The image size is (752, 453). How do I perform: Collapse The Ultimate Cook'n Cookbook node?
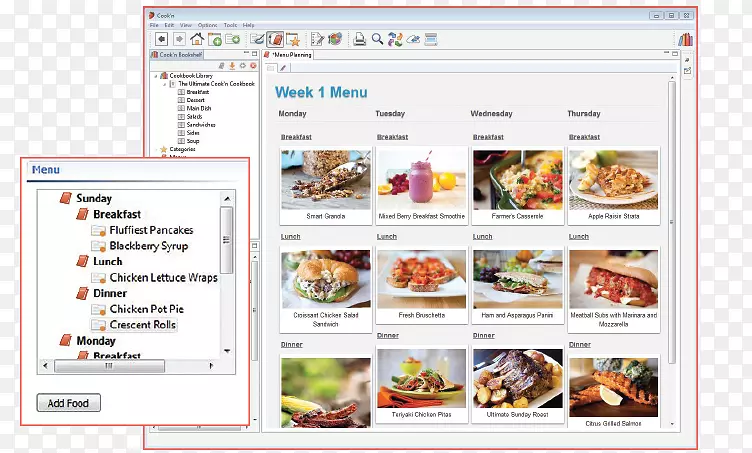[x=163, y=84]
